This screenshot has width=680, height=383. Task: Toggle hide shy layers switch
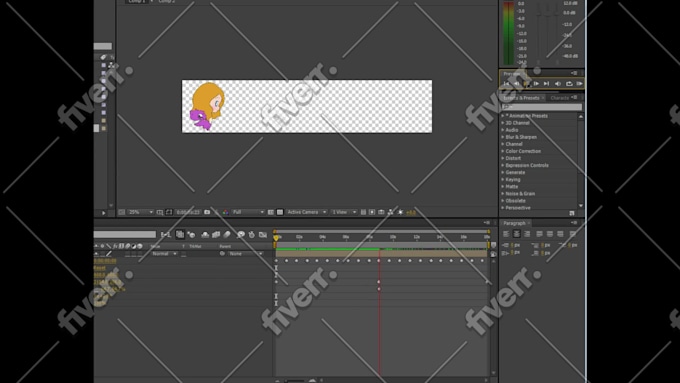205,235
